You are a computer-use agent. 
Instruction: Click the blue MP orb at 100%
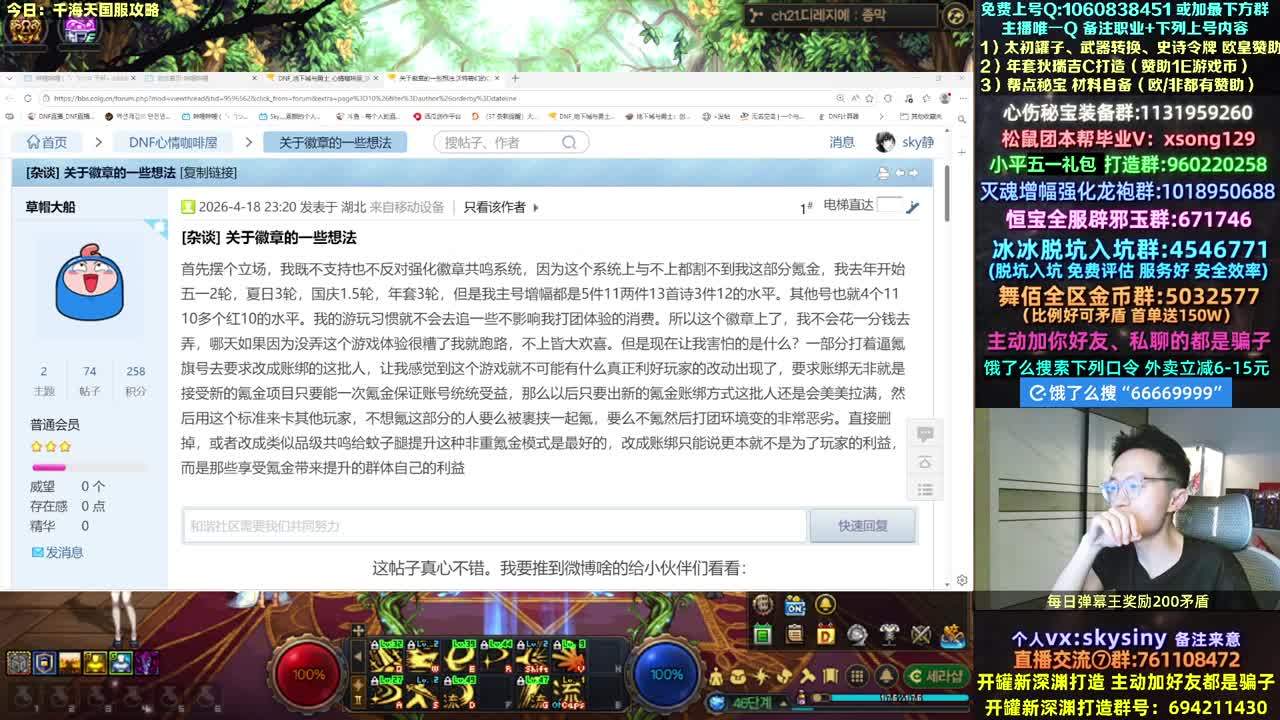[x=666, y=673]
